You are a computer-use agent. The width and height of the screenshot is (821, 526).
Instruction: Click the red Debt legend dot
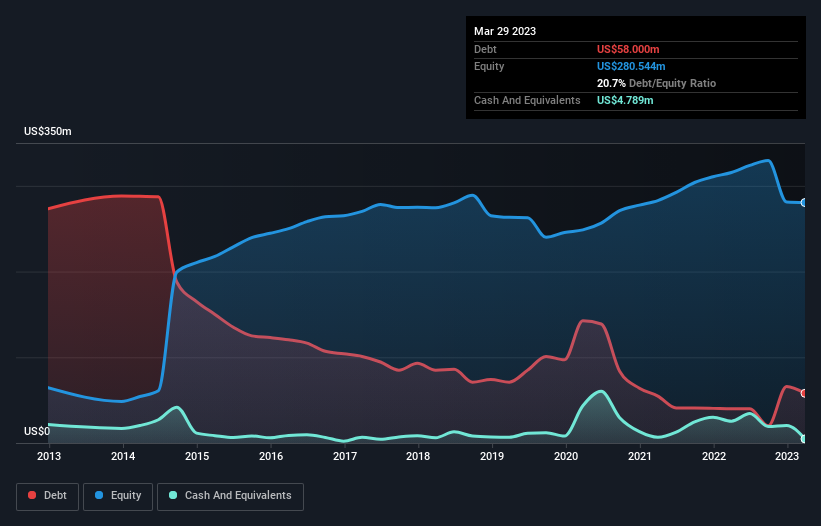32,495
